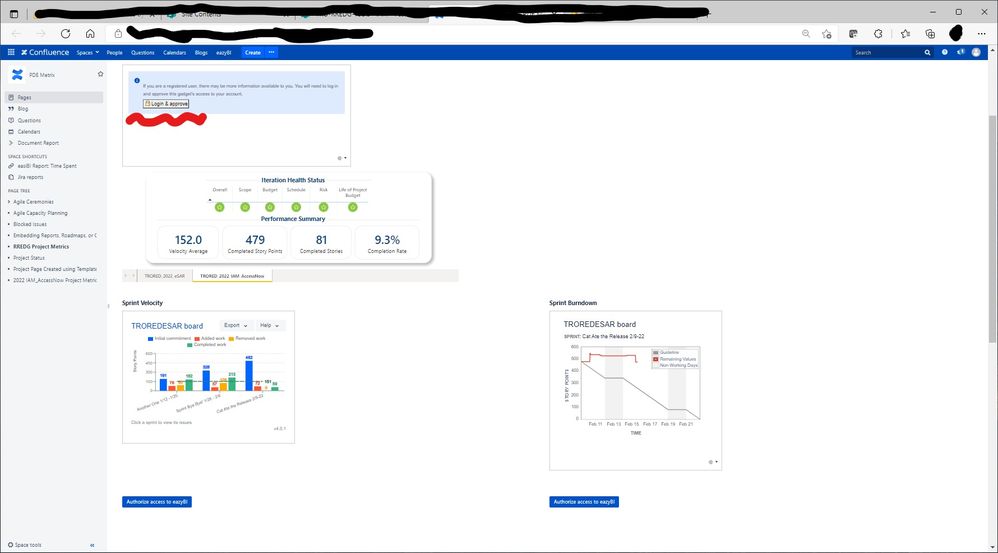This screenshot has width=998, height=553.
Task: Open the browser Collections icon
Action: (x=930, y=34)
